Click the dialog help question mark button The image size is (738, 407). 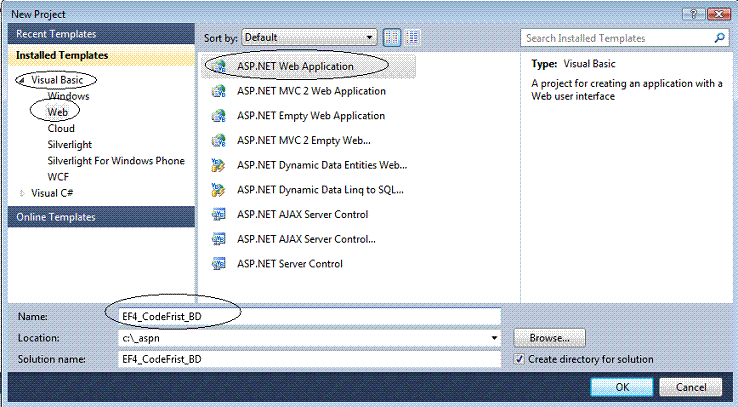[694, 14]
